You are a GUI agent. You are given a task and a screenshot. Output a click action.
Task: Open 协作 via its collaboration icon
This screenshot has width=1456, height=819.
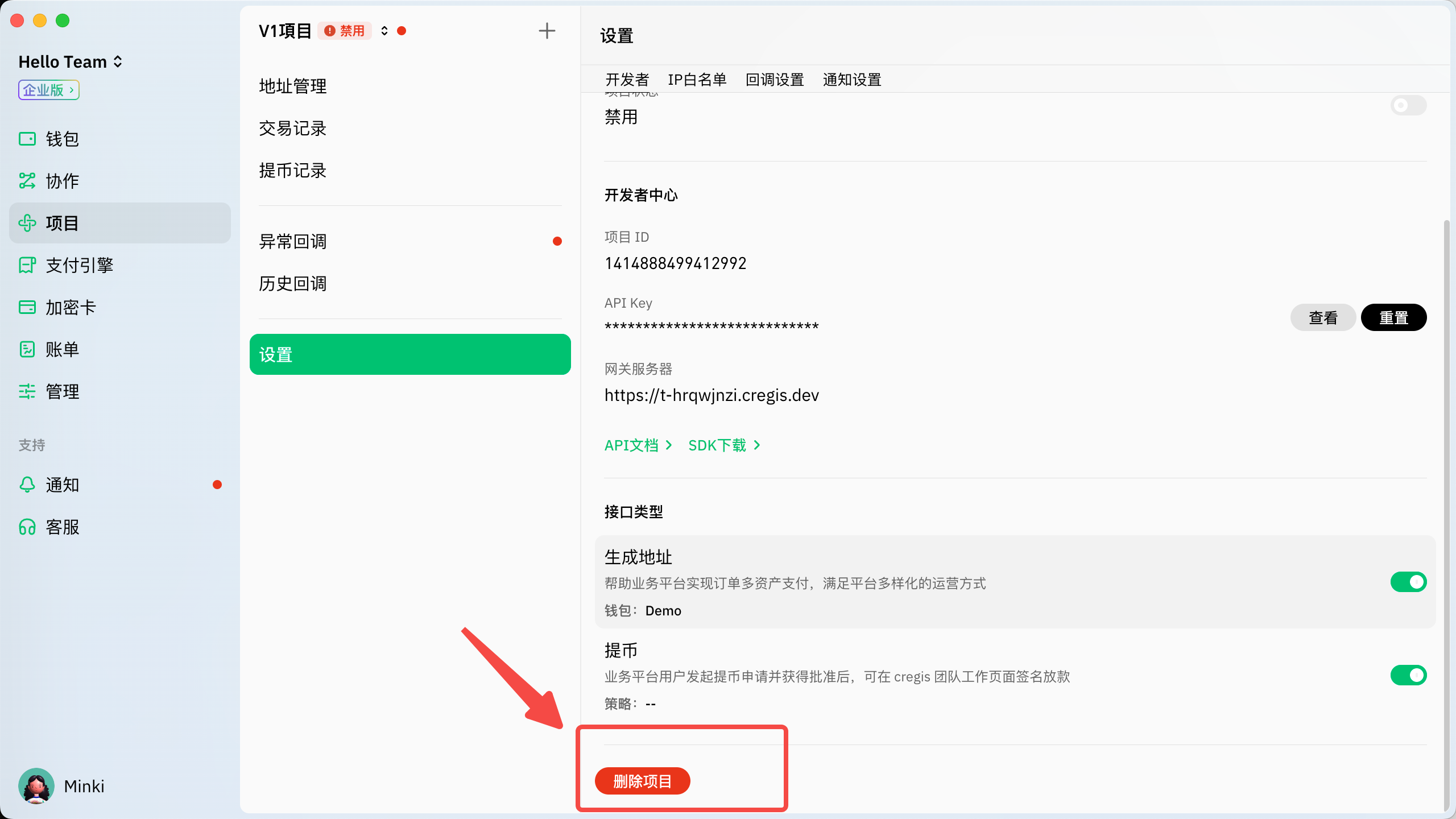click(x=27, y=181)
